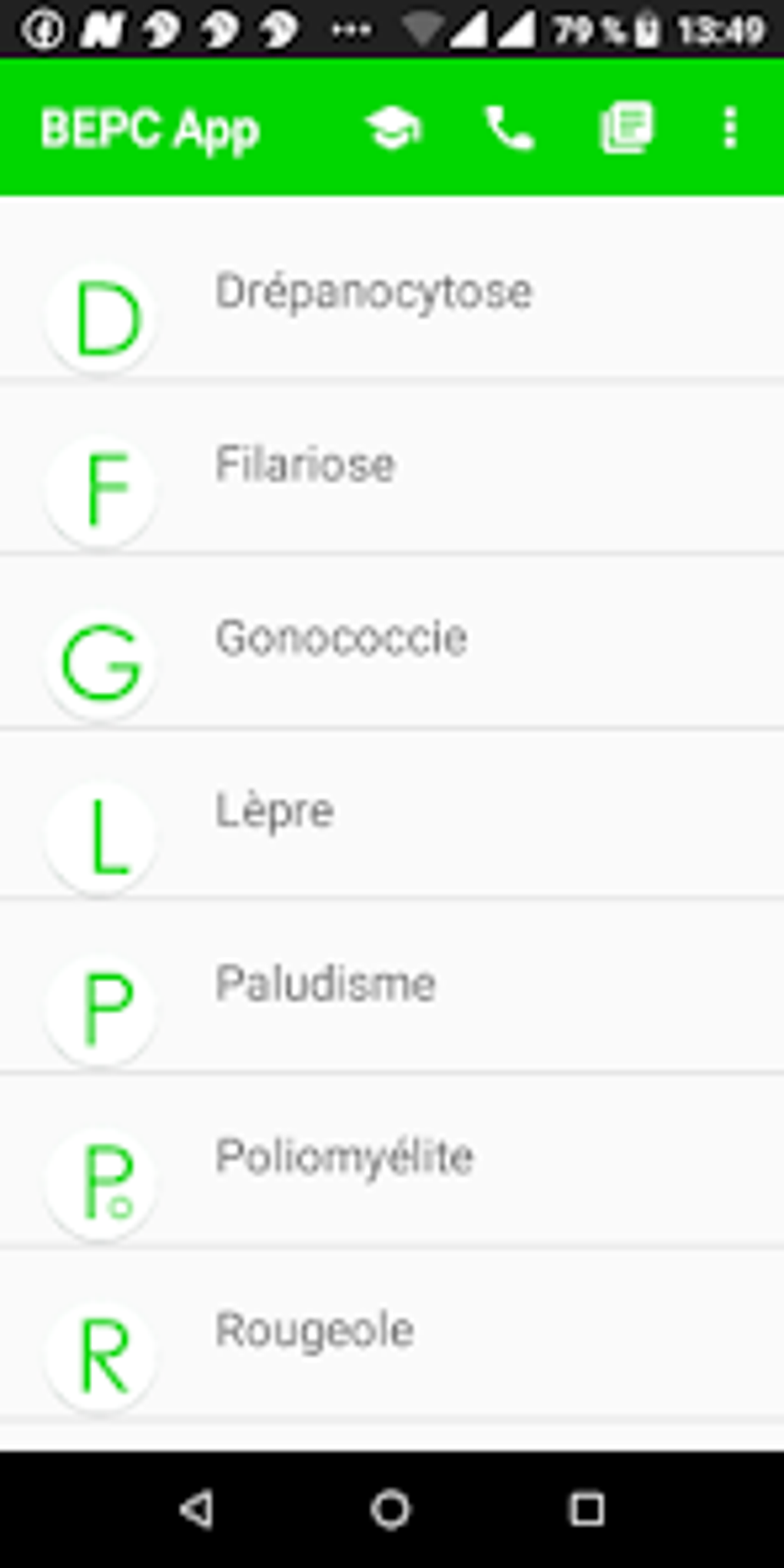Tap the F letter avatar

click(101, 490)
